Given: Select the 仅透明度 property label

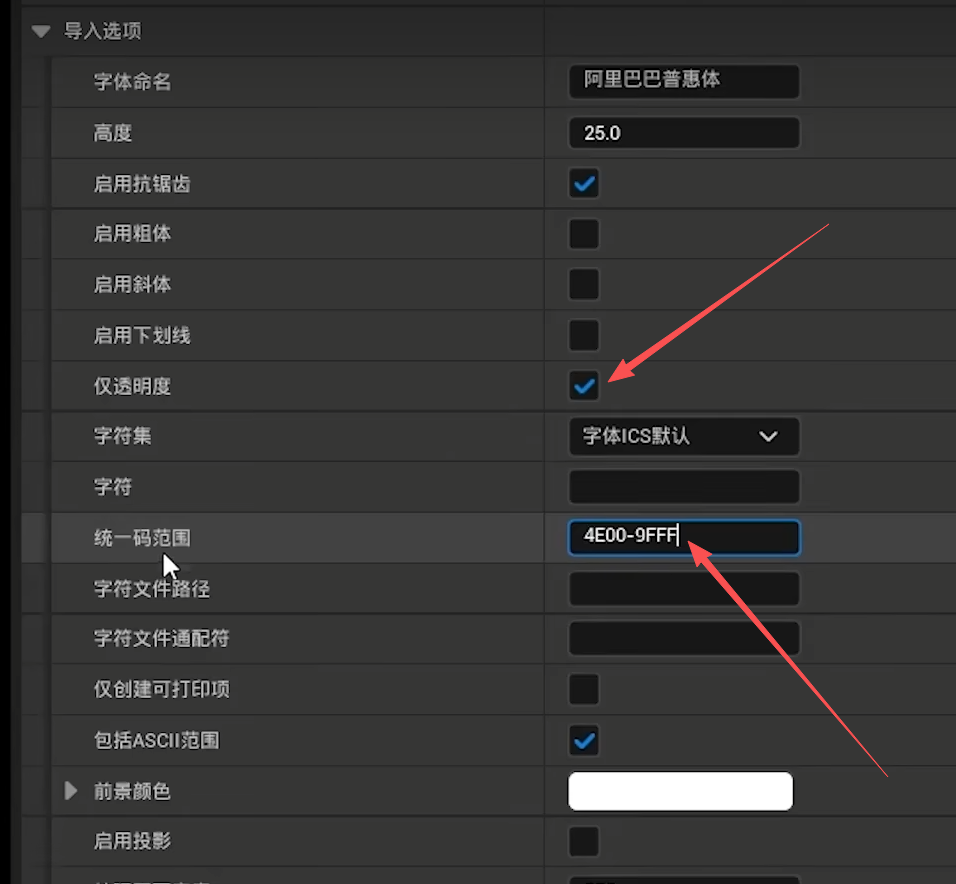Looking at the screenshot, I should pos(132,386).
